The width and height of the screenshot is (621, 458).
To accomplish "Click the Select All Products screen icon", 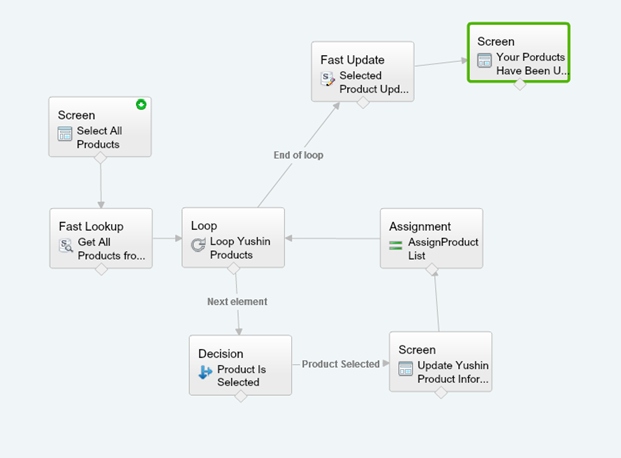I will [x=66, y=134].
